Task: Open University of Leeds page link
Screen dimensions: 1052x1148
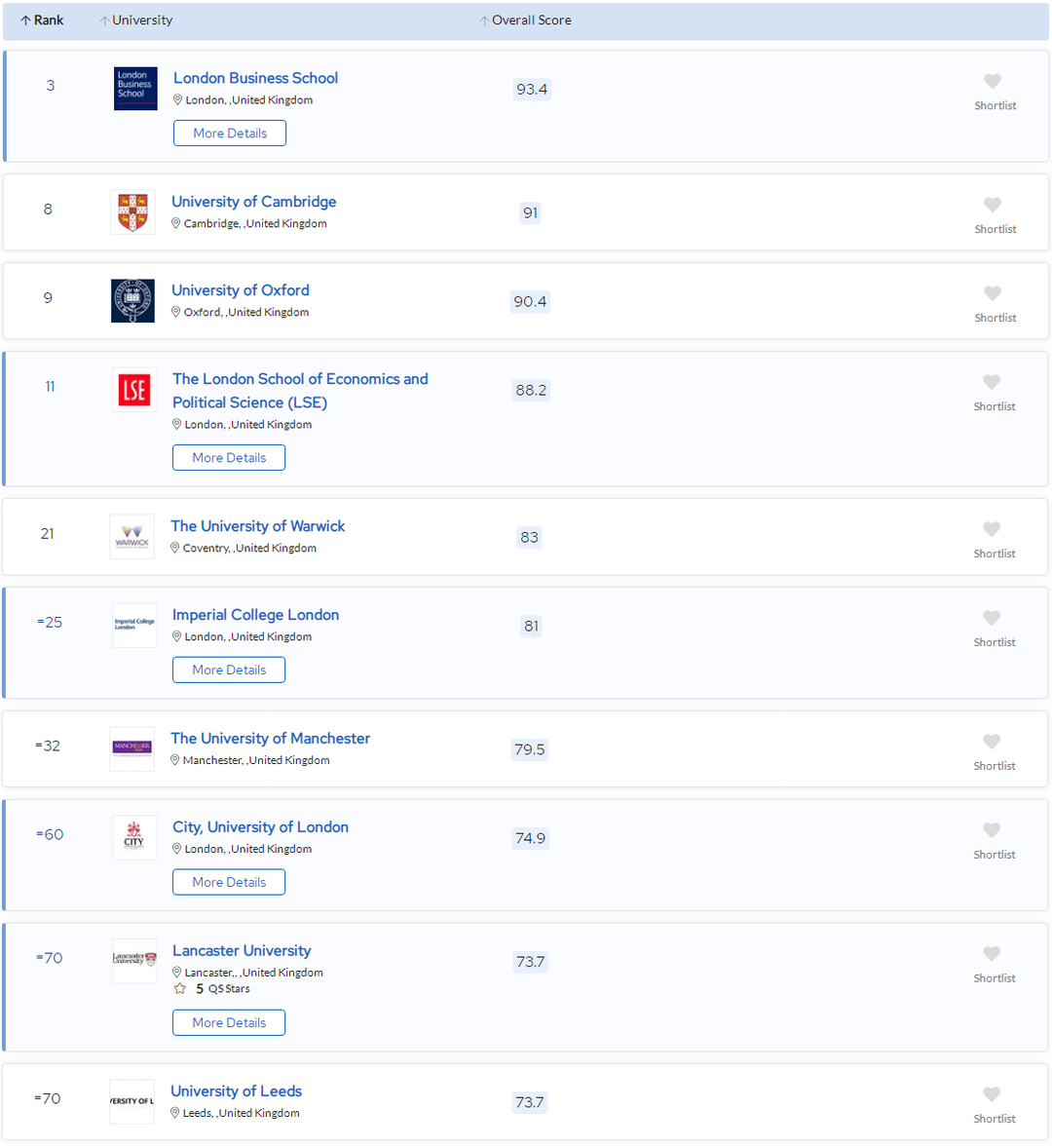Action: 236,1091
